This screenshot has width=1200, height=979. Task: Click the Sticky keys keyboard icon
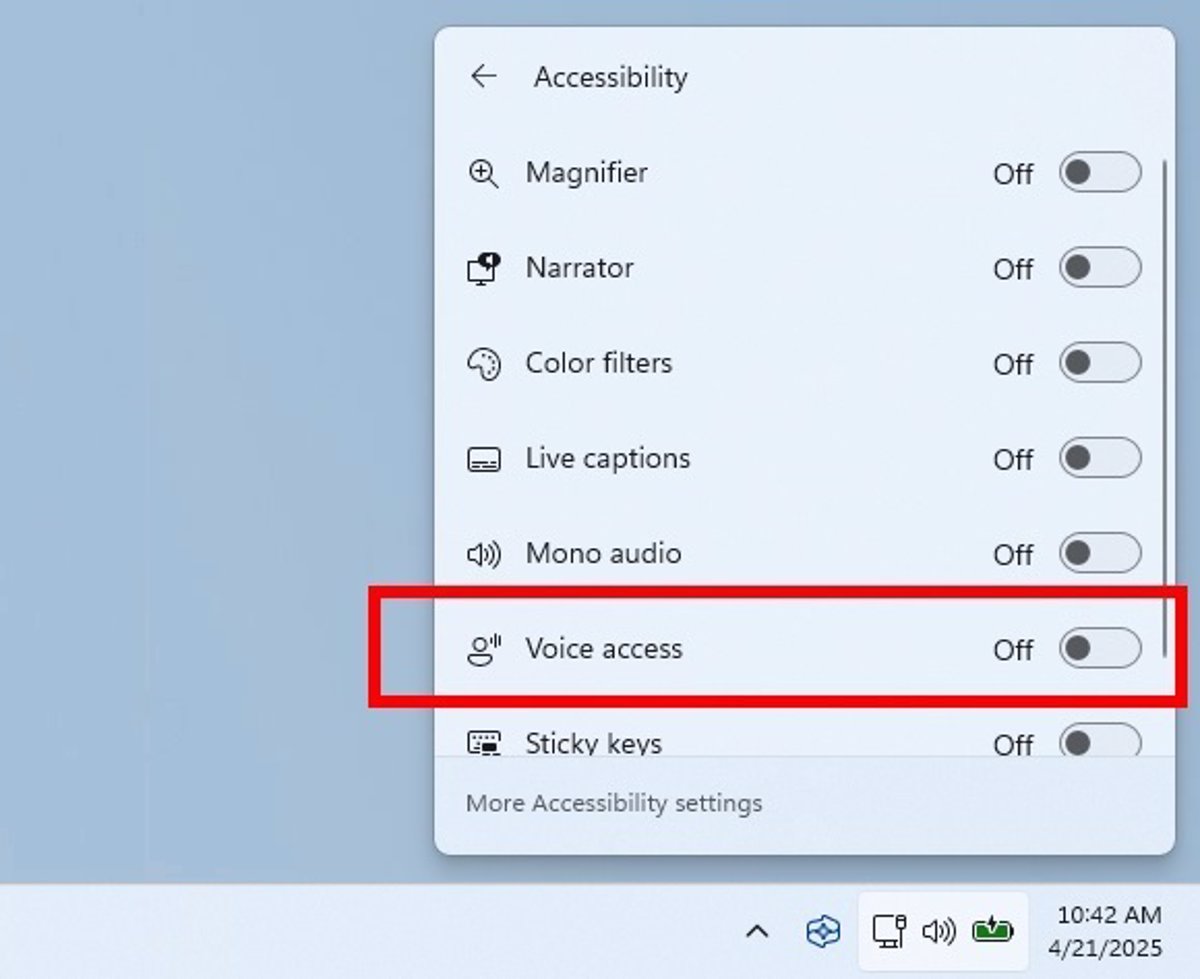click(484, 743)
